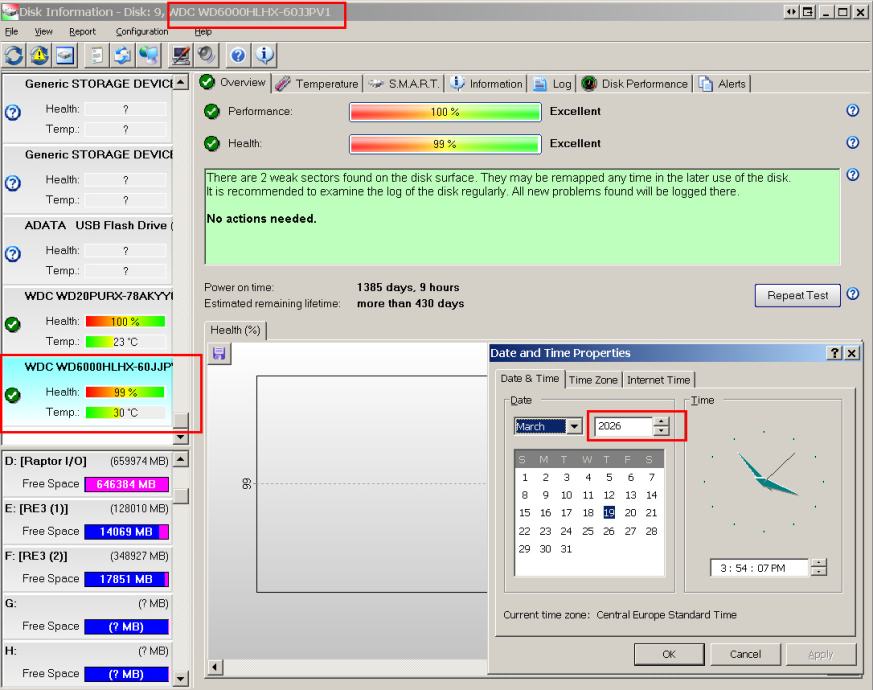Viewport: 873px width, 690px height.
Task: Click the 646384 MB free space bar
Action: (x=126, y=485)
